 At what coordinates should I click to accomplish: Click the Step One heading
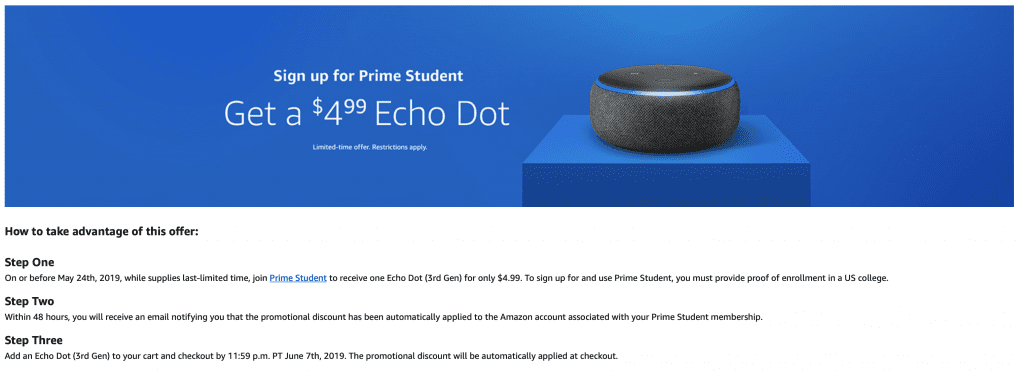(29, 263)
